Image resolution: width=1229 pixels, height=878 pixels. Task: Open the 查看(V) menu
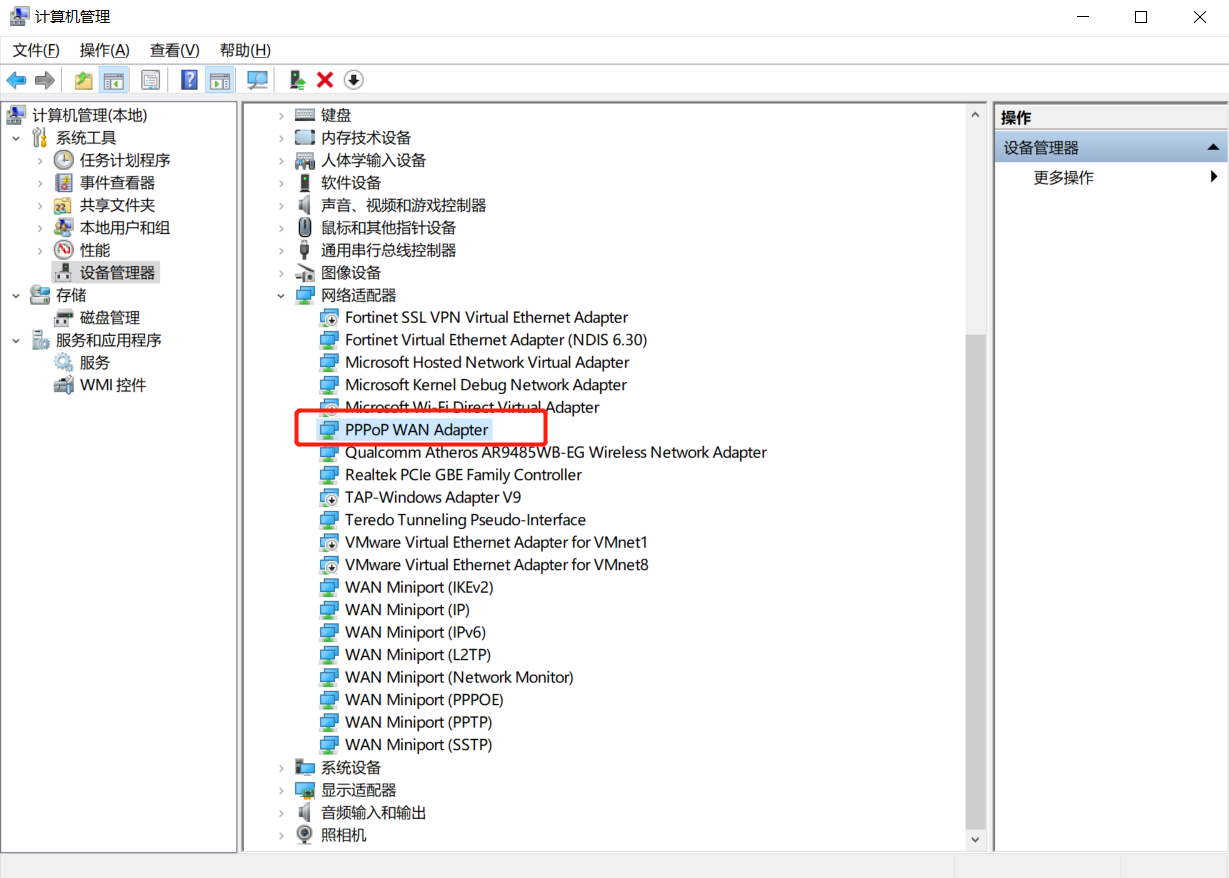click(x=175, y=50)
